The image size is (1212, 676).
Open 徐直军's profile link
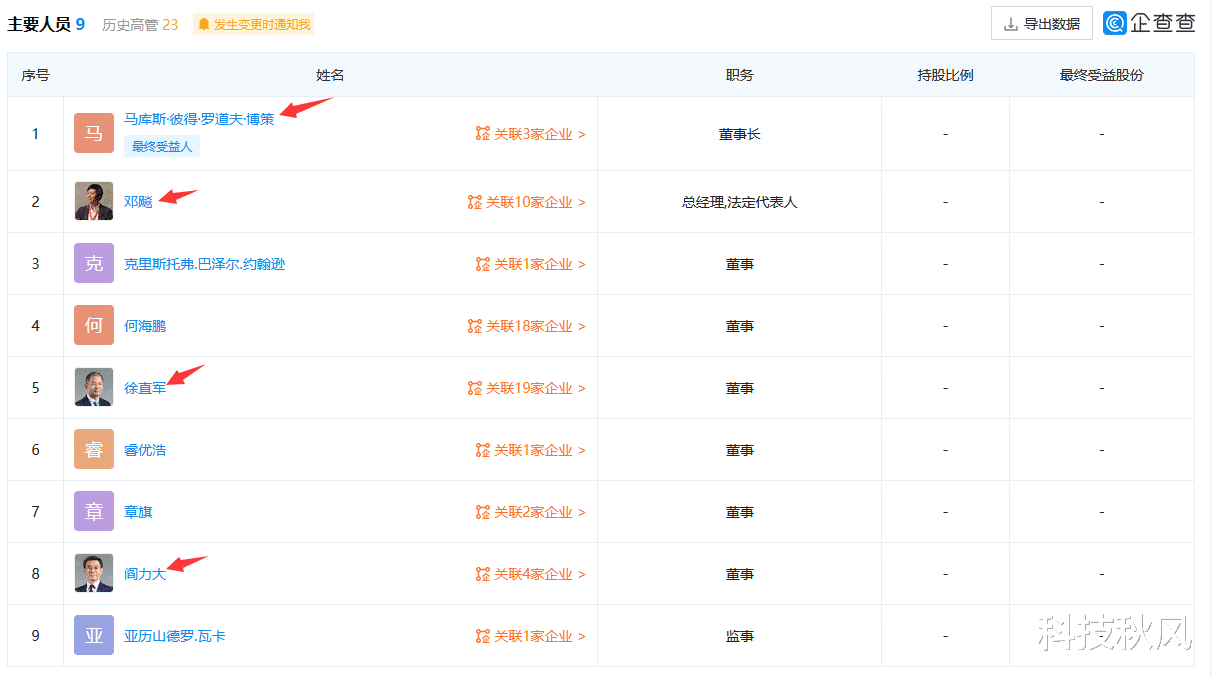145,387
